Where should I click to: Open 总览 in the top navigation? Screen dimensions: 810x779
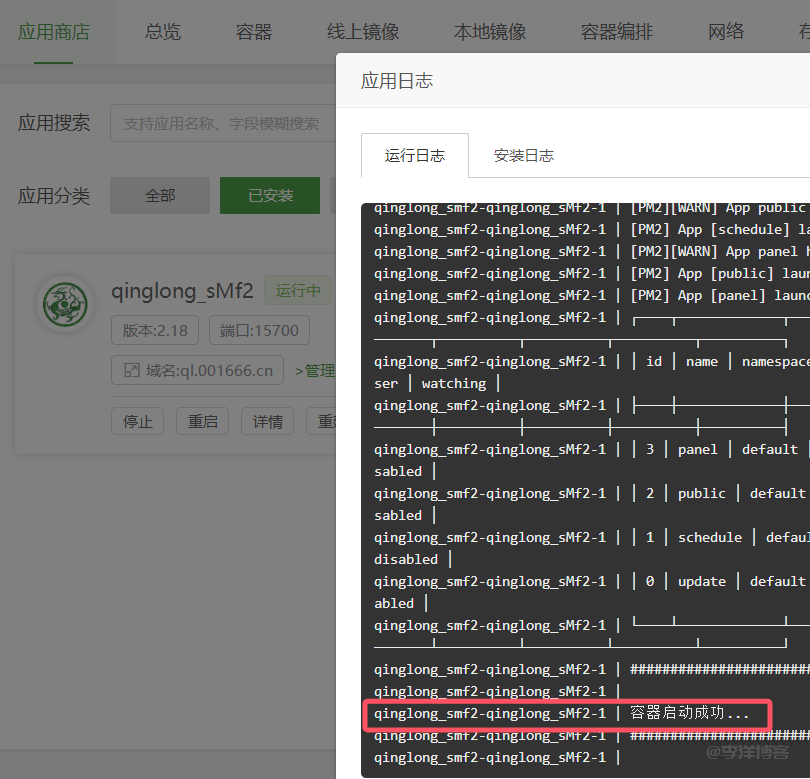(x=163, y=31)
